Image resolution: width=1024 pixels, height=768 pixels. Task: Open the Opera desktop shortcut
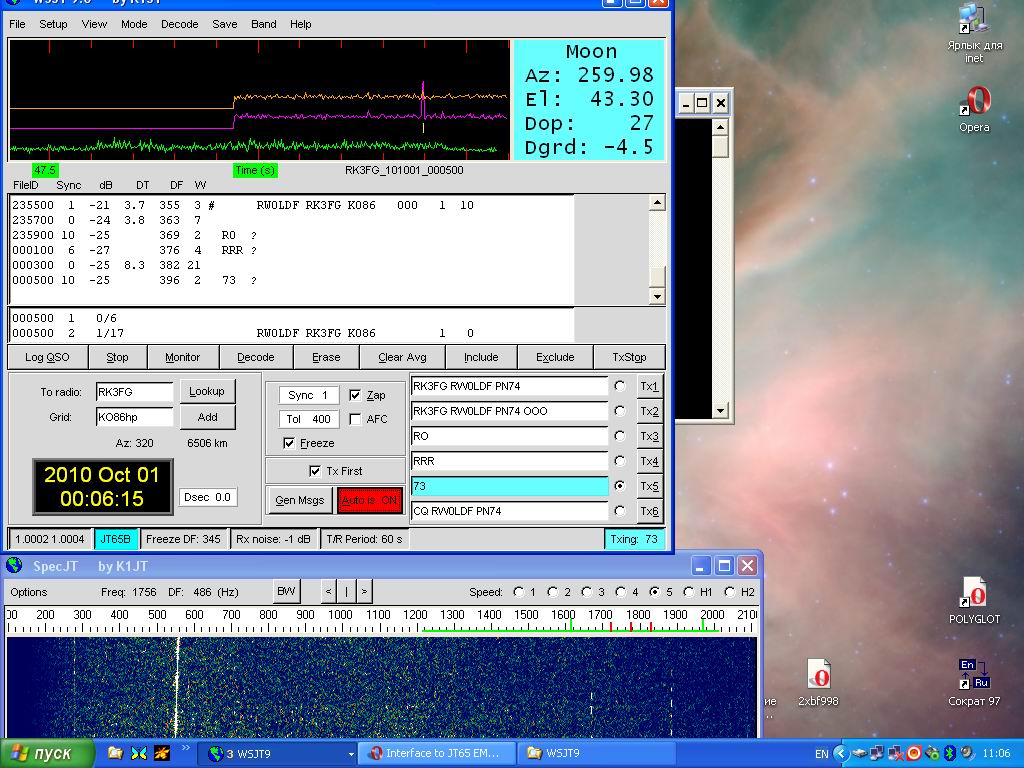click(x=974, y=108)
